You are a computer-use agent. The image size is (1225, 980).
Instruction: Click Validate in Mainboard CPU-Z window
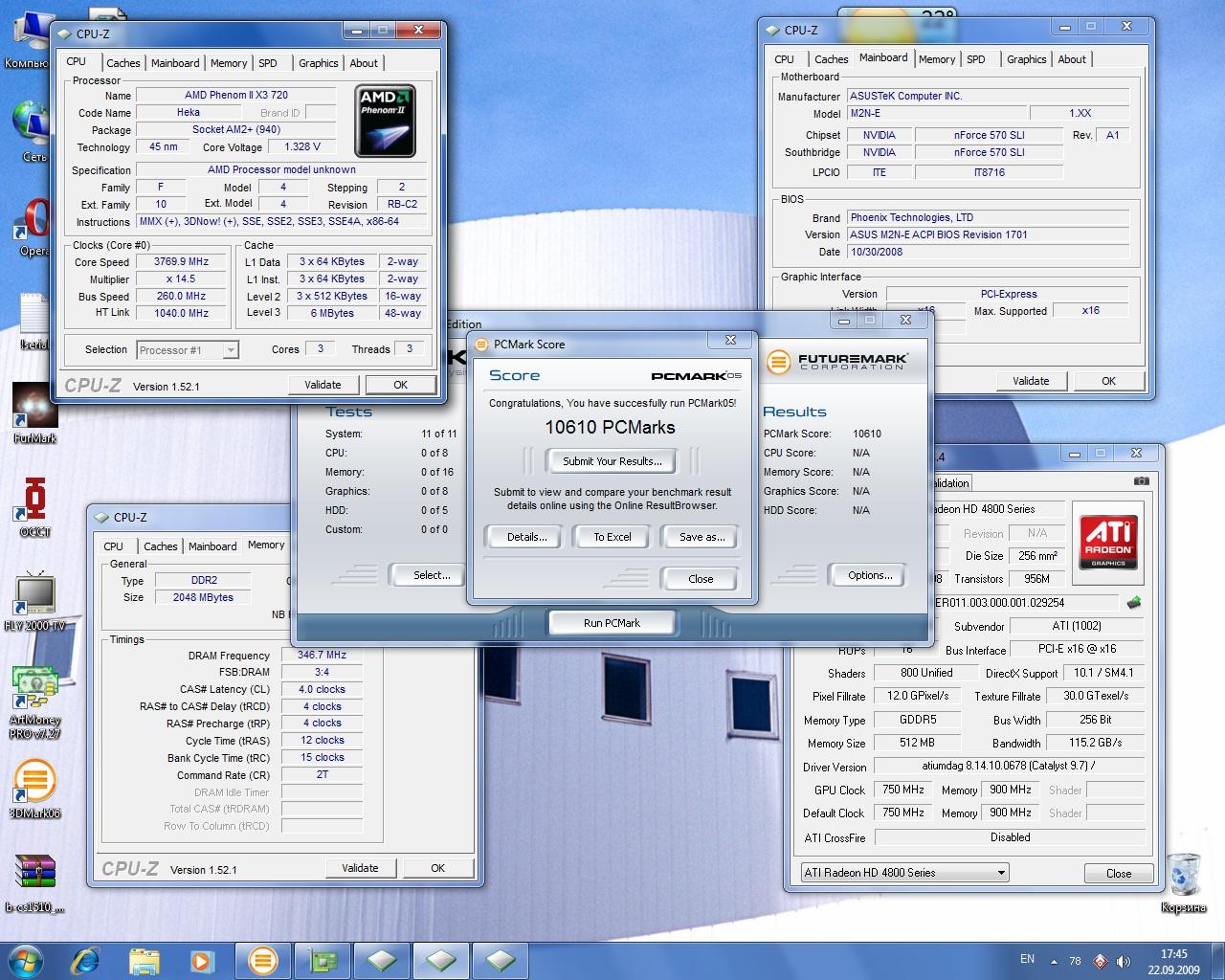1031,381
